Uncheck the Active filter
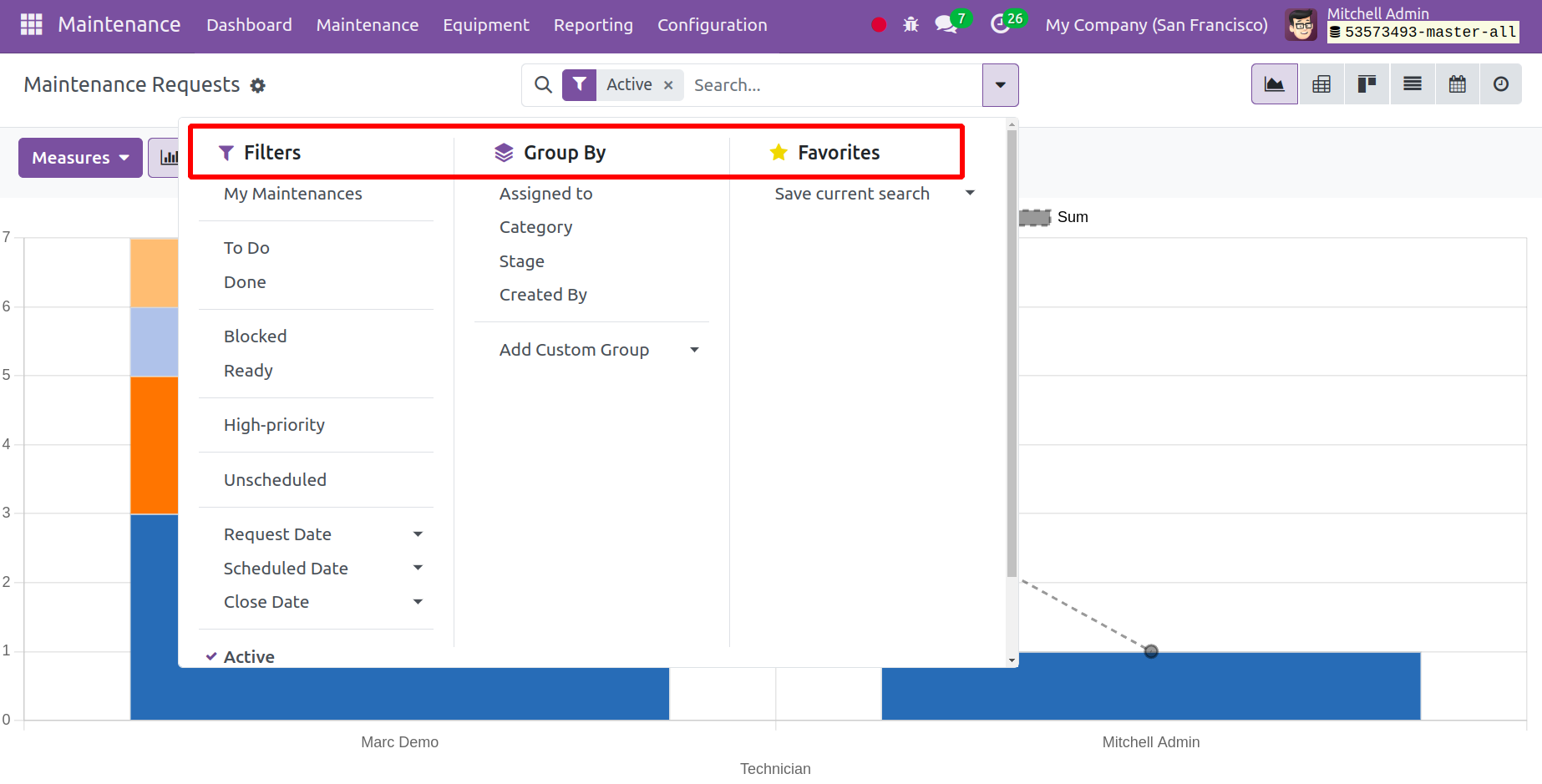 [x=249, y=657]
